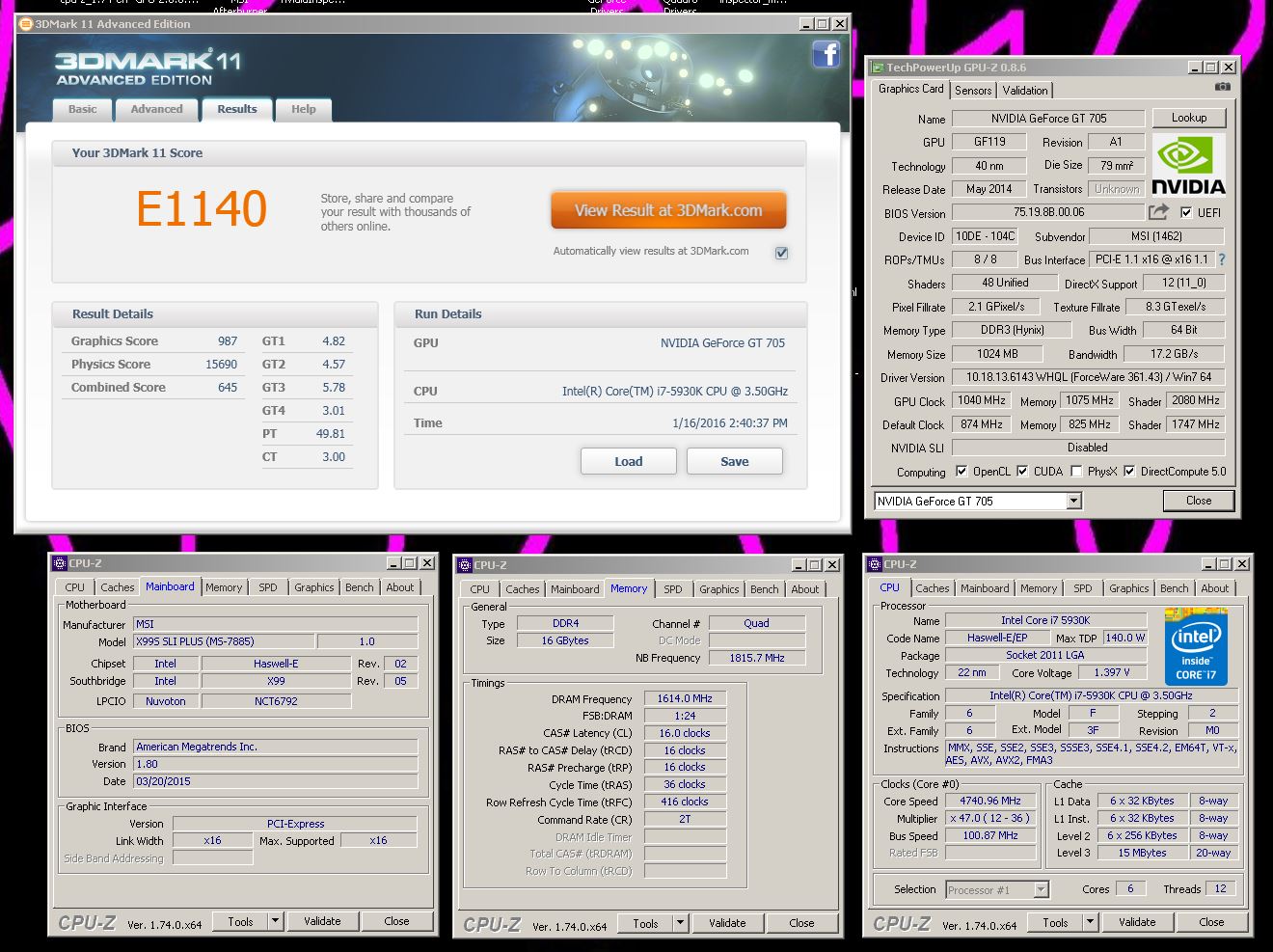1273x952 pixels.
Task: Open Tools dropdown arrow in CPU tab CPU-Z window
Action: coord(1090,922)
